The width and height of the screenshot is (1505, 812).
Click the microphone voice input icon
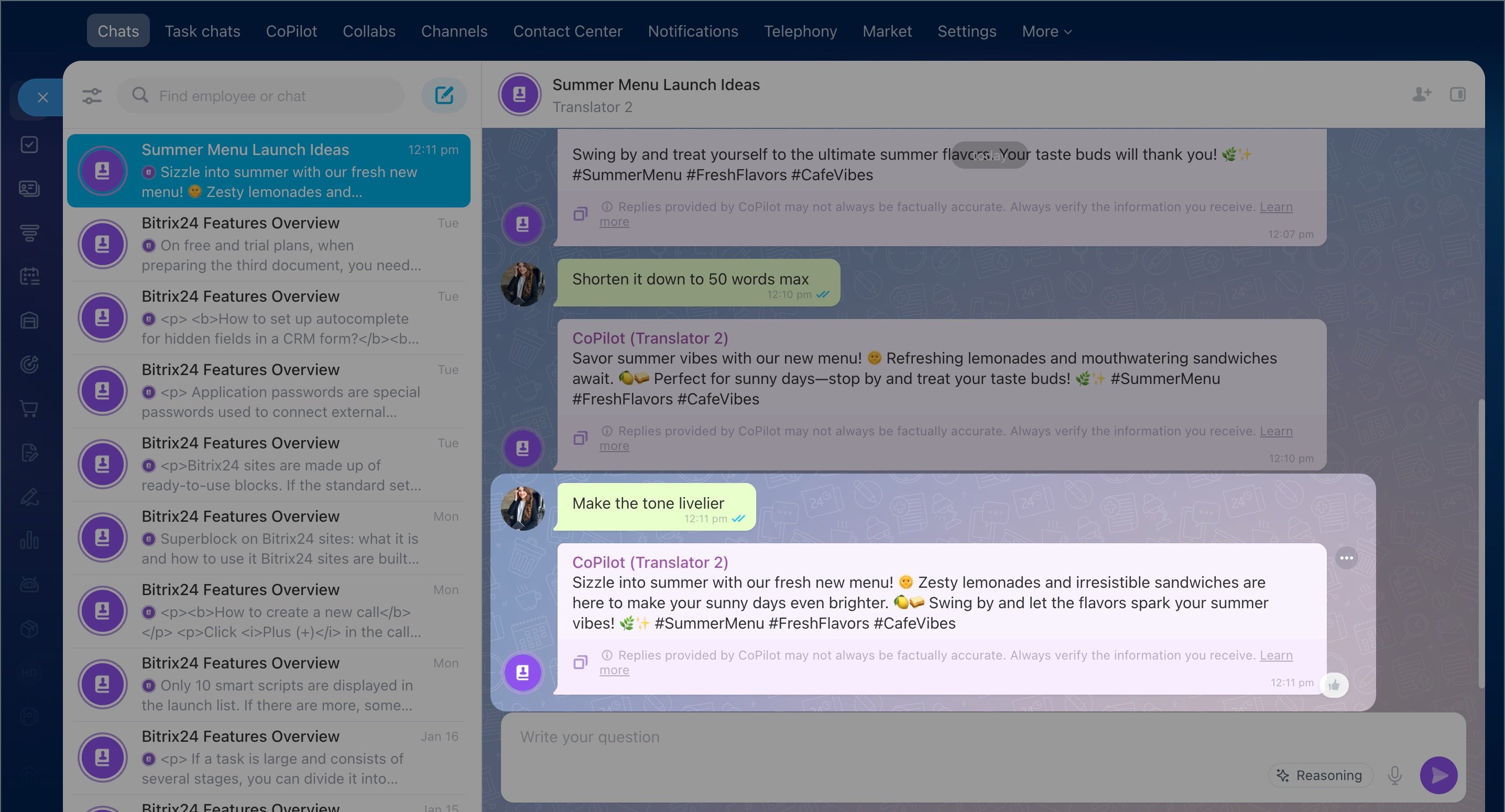[x=1394, y=775]
